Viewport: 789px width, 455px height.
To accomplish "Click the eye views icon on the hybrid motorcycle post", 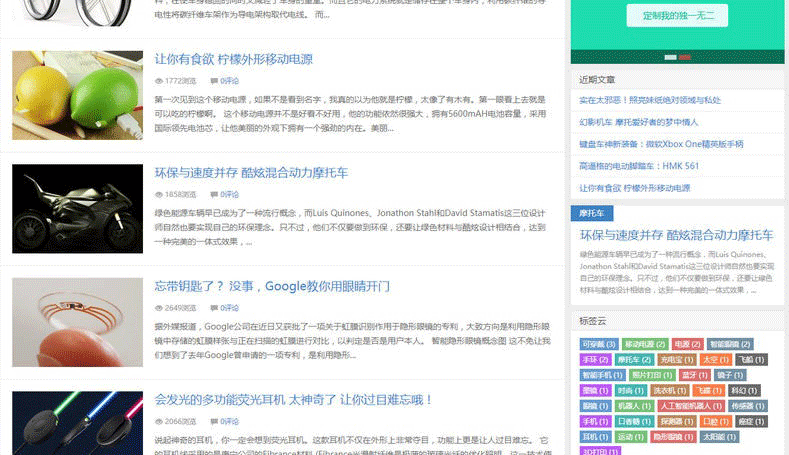I will [x=159, y=194].
